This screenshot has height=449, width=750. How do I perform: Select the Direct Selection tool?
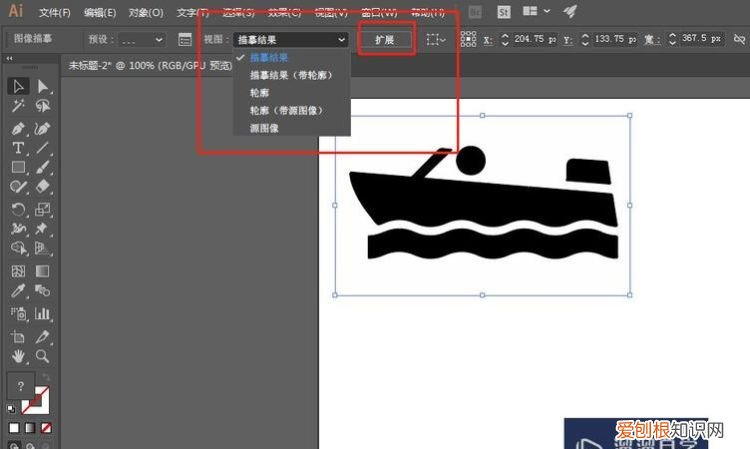pos(43,87)
